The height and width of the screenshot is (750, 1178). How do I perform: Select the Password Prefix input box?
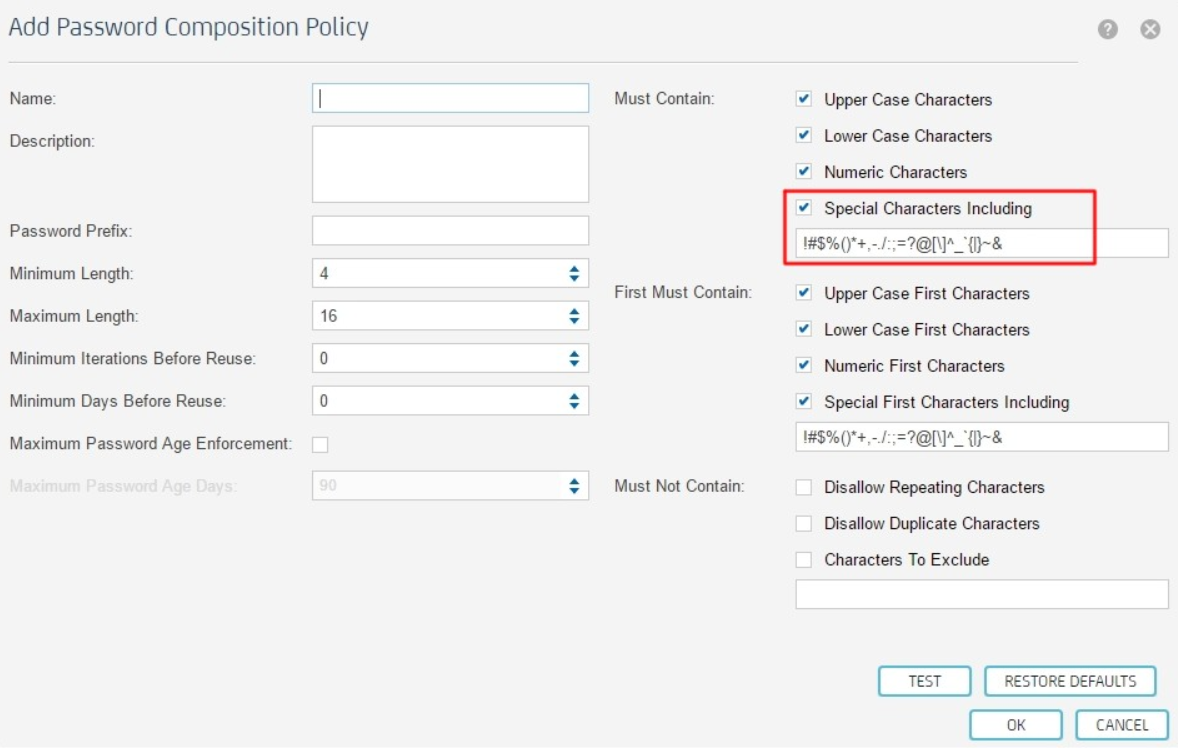[450, 231]
